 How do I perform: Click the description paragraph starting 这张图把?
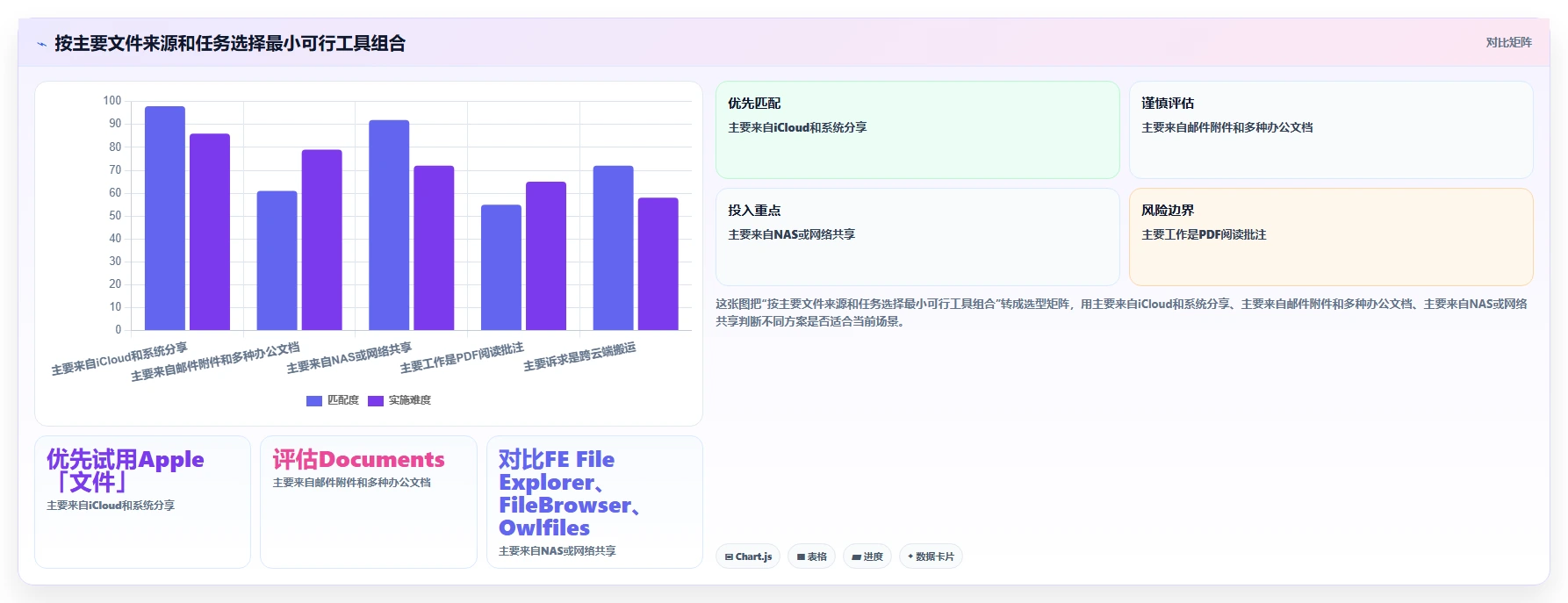[x=1121, y=312]
